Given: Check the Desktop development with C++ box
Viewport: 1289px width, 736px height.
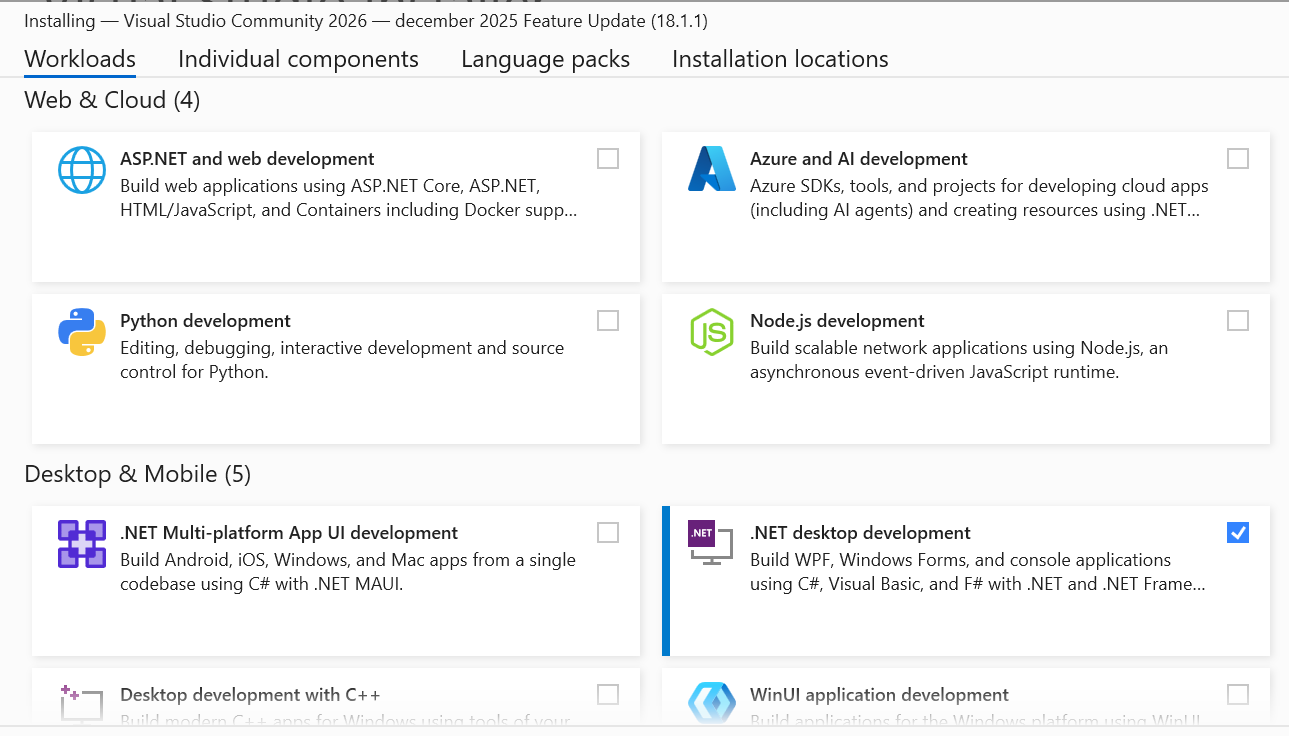Looking at the screenshot, I should click(x=608, y=694).
